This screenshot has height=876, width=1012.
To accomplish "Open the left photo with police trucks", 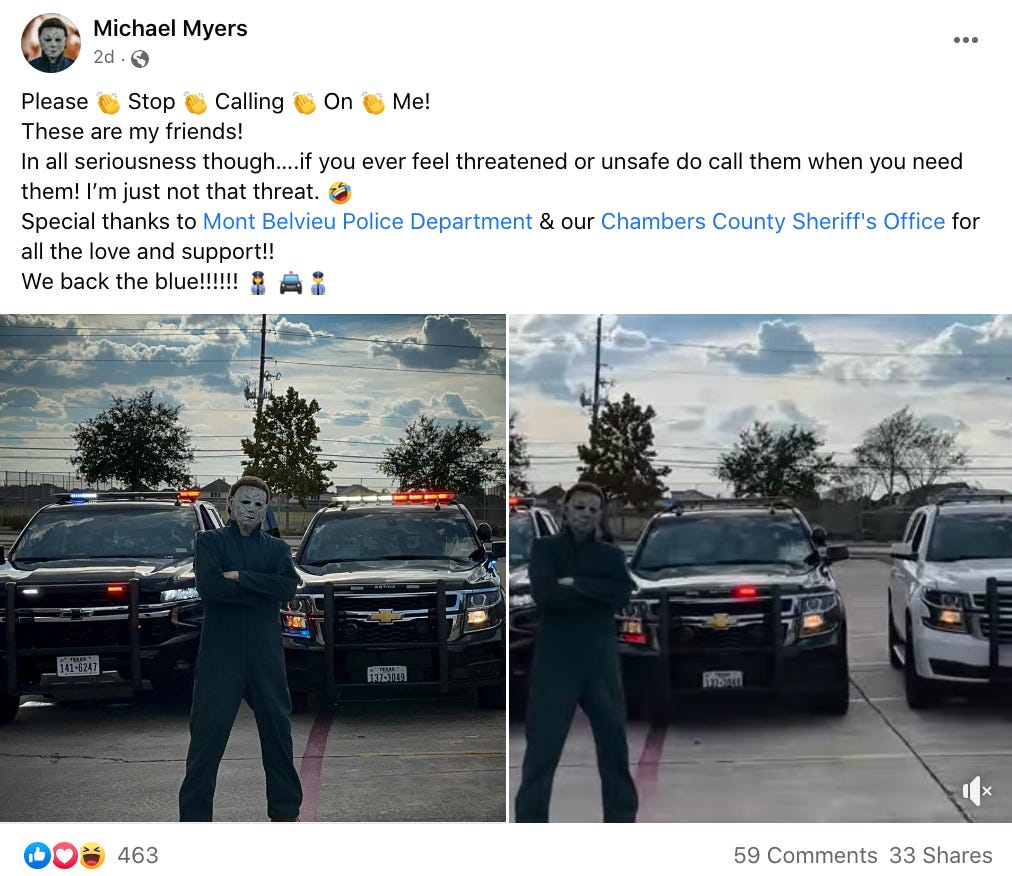I will (x=252, y=568).
